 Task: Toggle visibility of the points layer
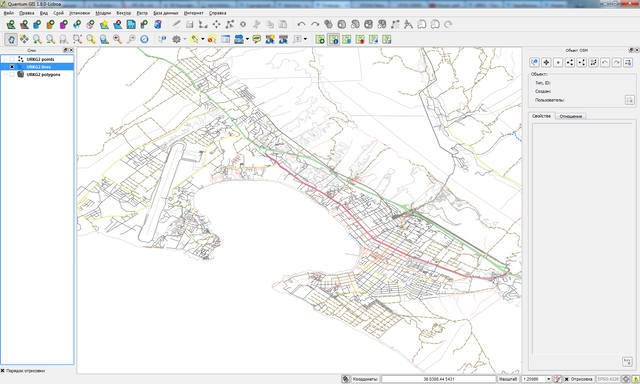click(x=12, y=59)
